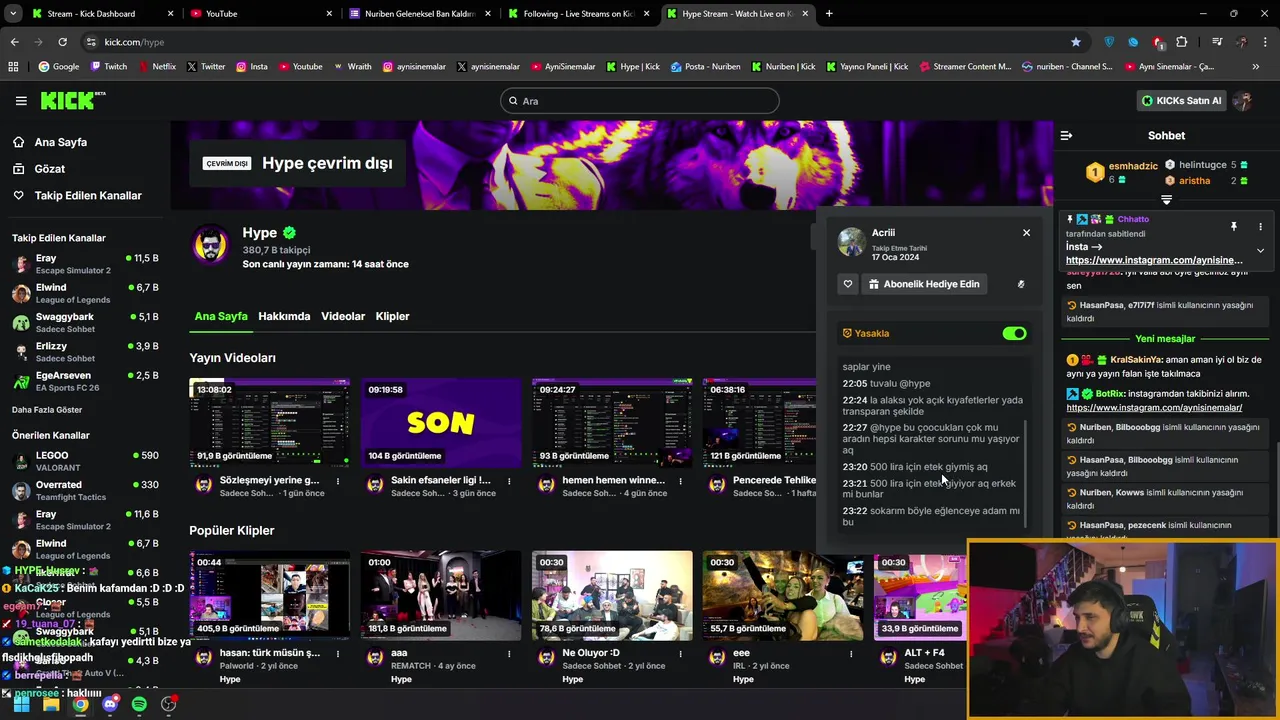The width and height of the screenshot is (1280, 720).
Task: Open options for Sakin efsaneler ligi video
Action: [x=509, y=481]
